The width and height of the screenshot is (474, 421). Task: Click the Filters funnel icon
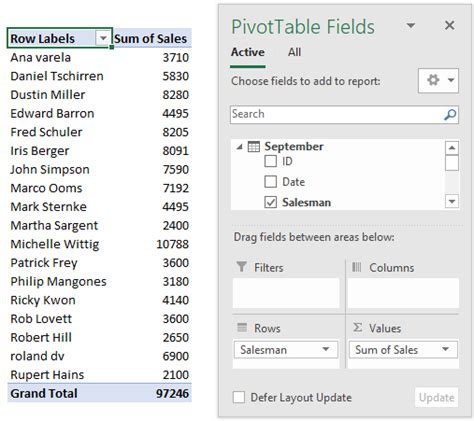(x=241, y=267)
